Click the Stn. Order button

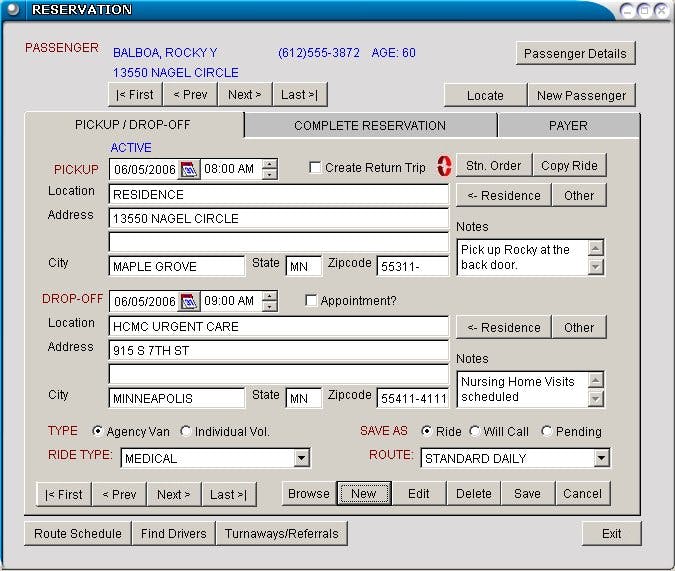click(494, 165)
